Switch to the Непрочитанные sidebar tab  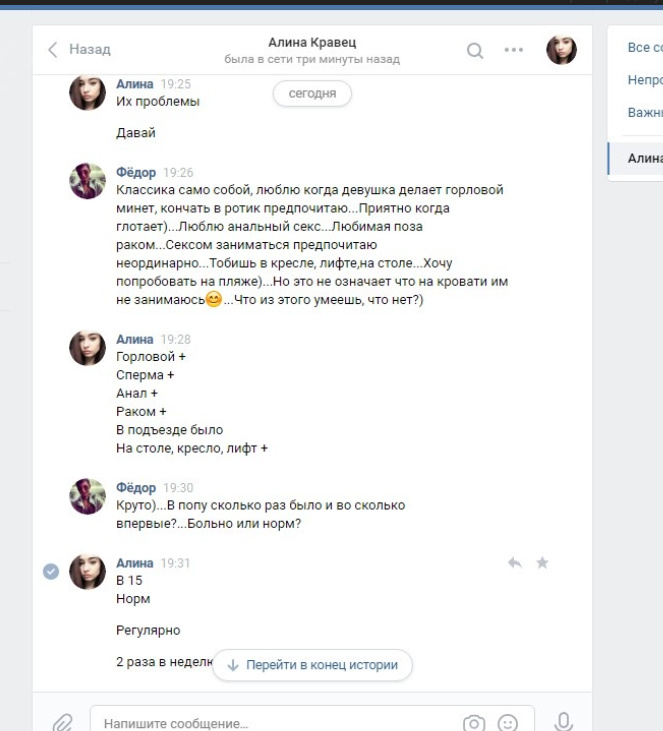(x=645, y=80)
